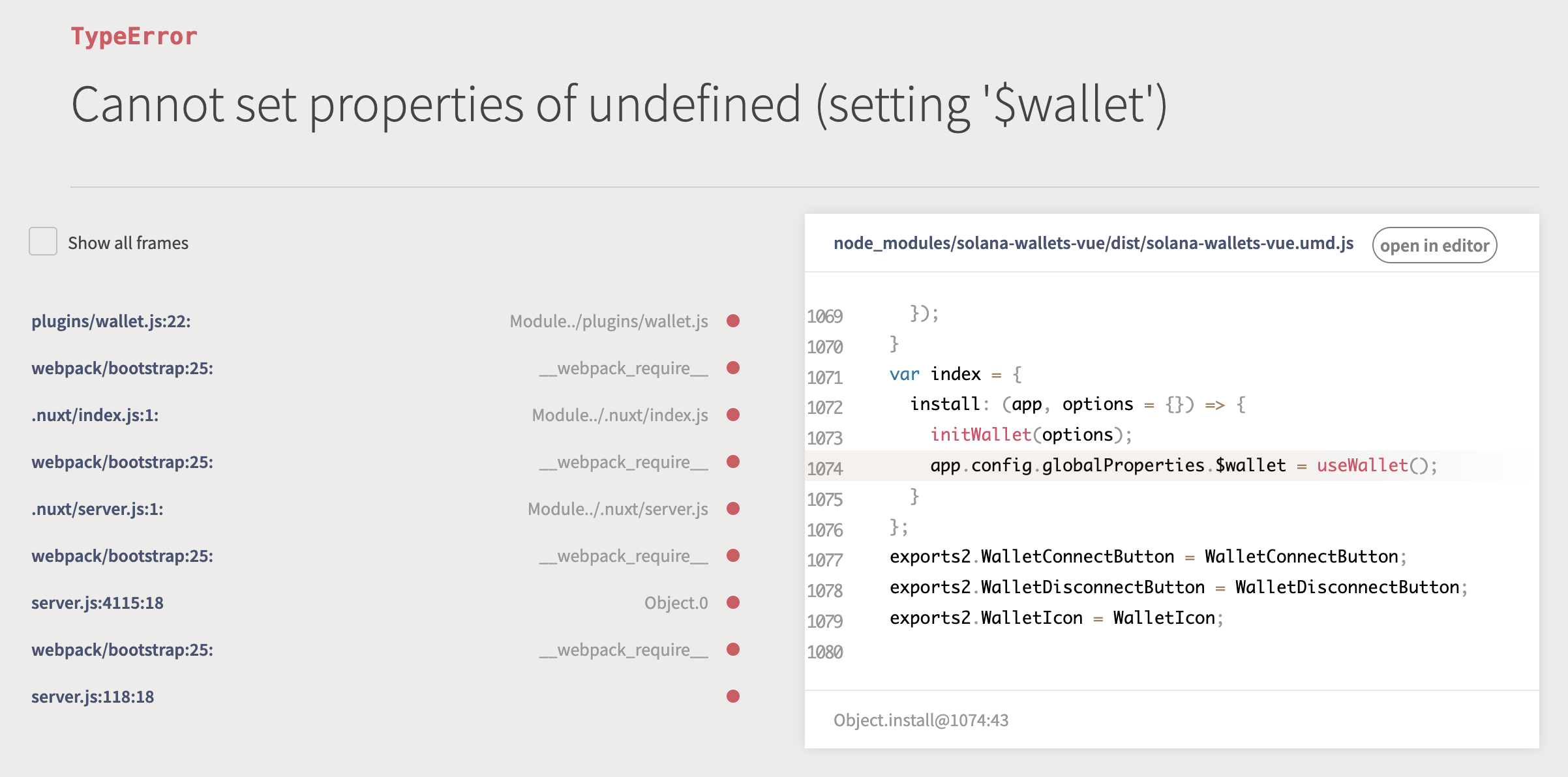Select the Module../.nuxt/index.js function label
The image size is (1568, 777).
(620, 415)
